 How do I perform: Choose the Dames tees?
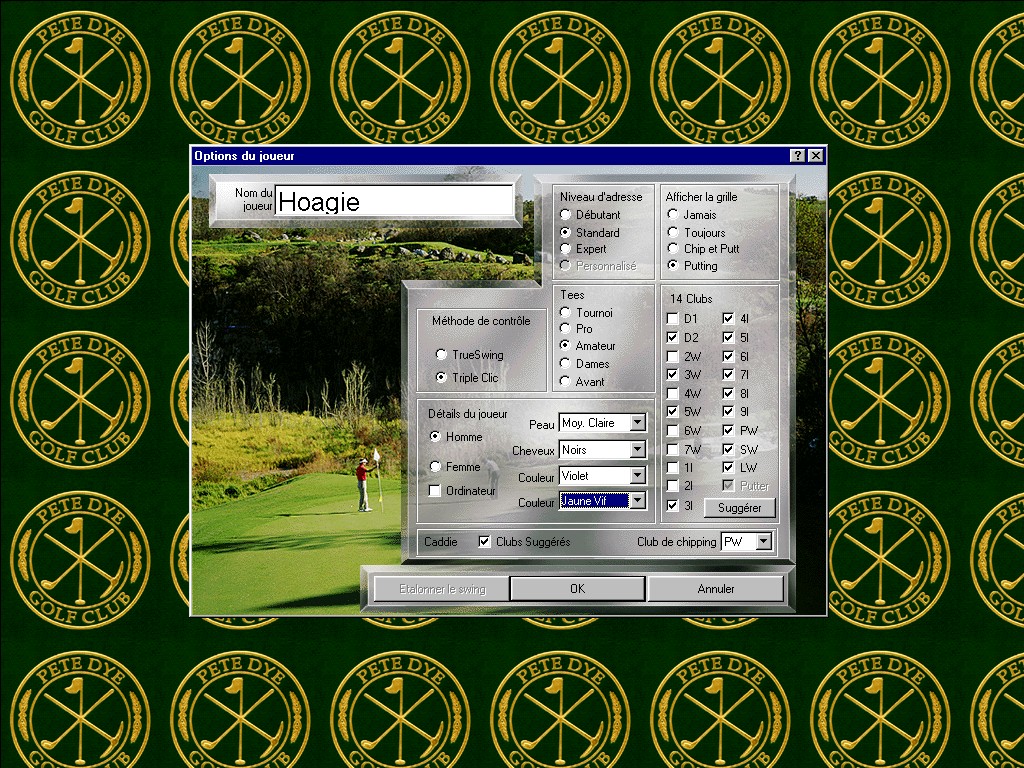566,363
